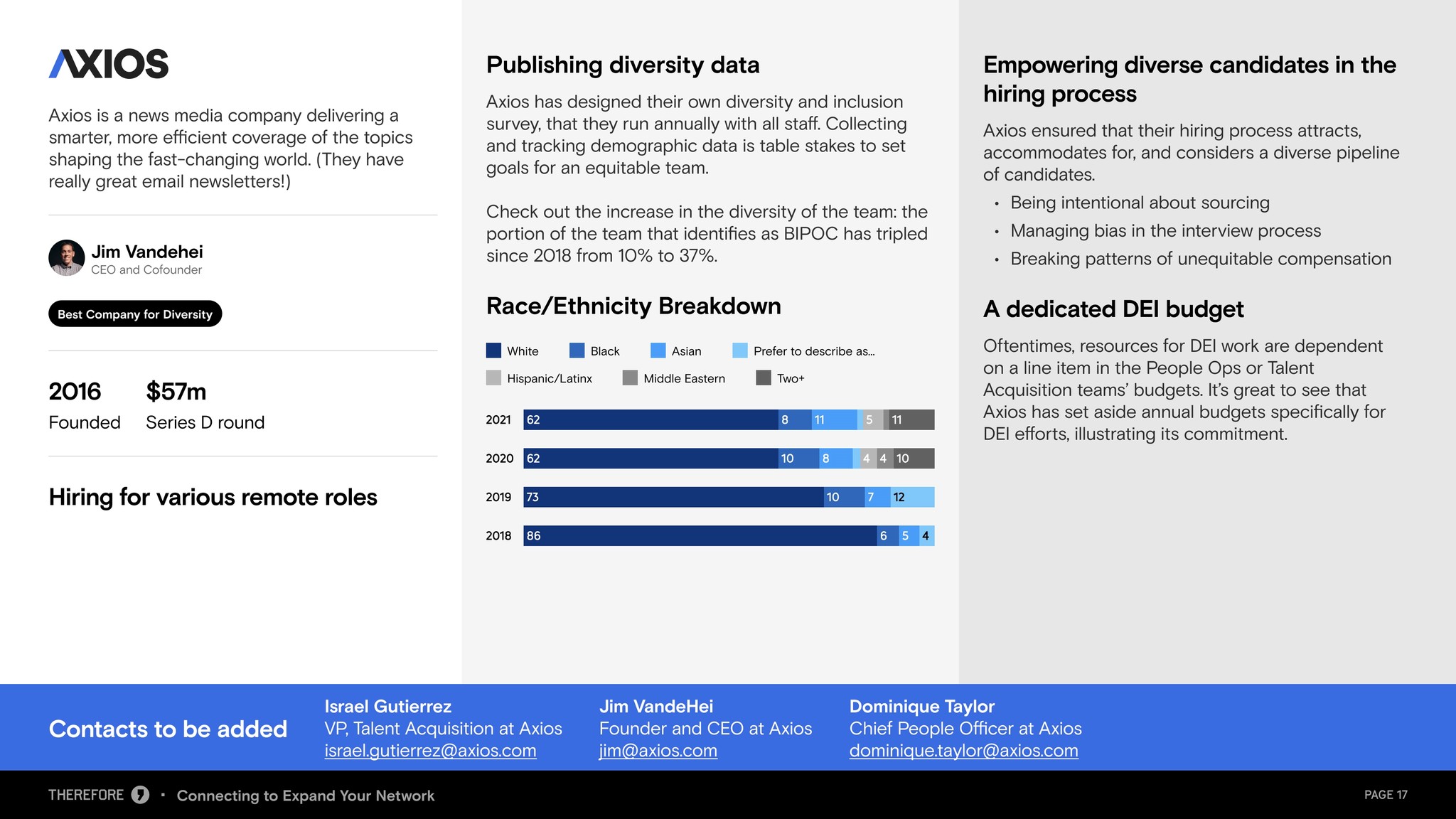Click Jim Vandehei's profile photo
Viewport: 1456px width, 819px height.
(67, 257)
